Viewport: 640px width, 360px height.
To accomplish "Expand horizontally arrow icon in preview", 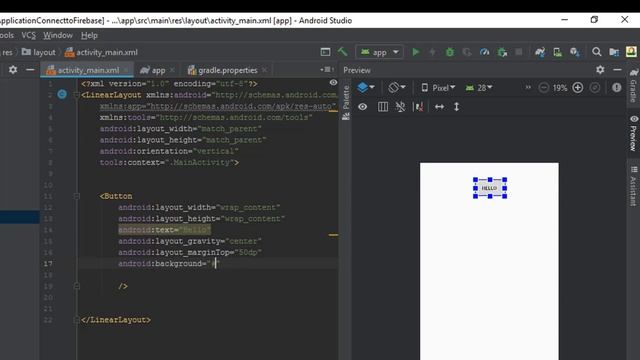I will [x=440, y=107].
